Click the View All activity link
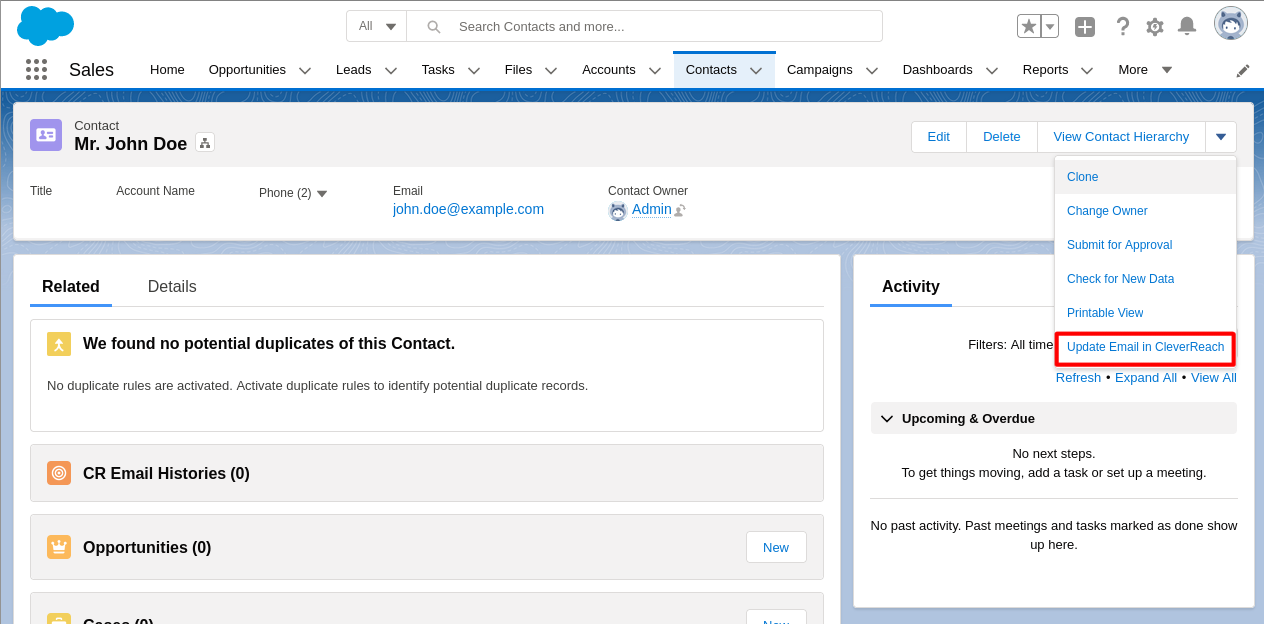 1214,378
